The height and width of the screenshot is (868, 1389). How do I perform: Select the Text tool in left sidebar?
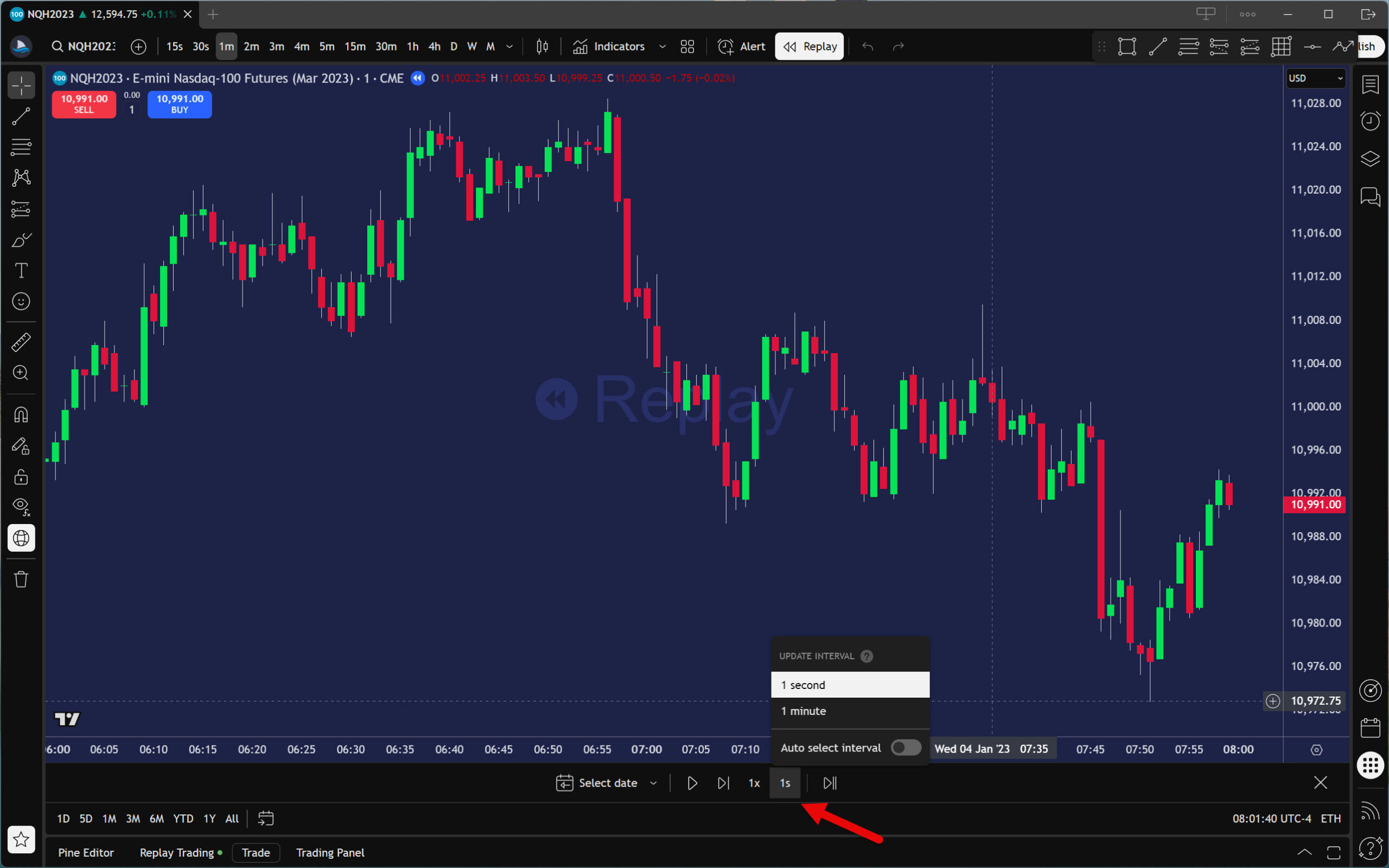click(x=21, y=270)
